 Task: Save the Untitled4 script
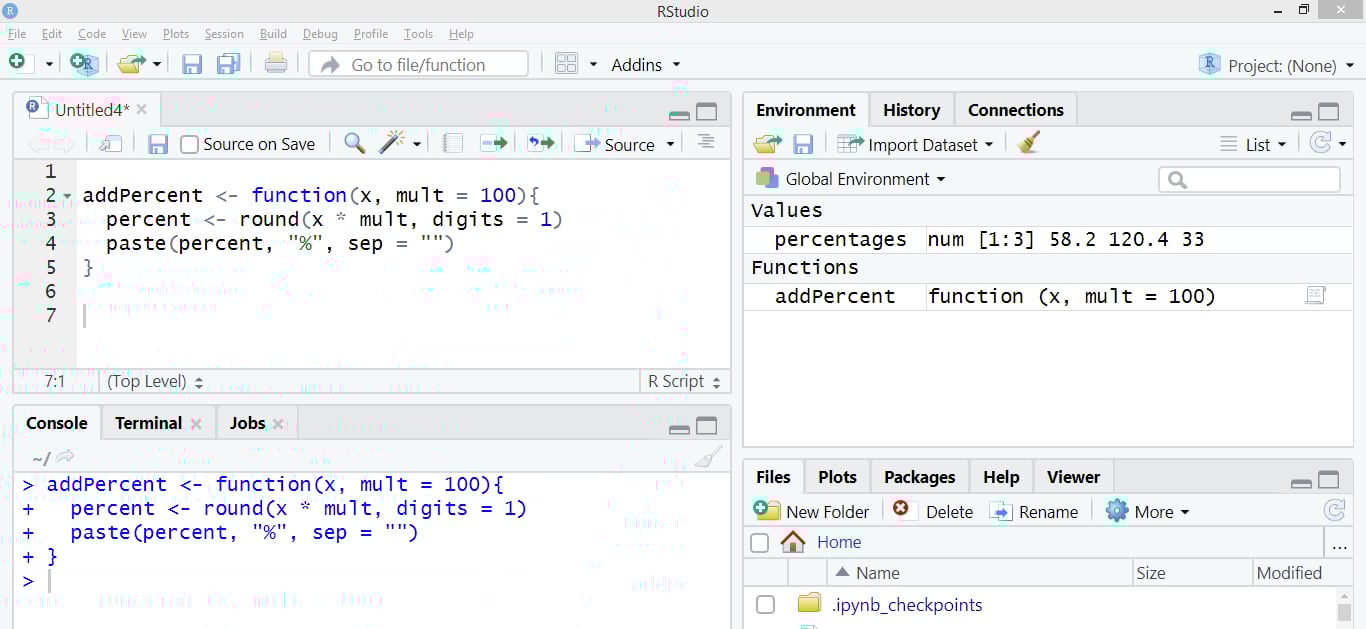coord(159,143)
